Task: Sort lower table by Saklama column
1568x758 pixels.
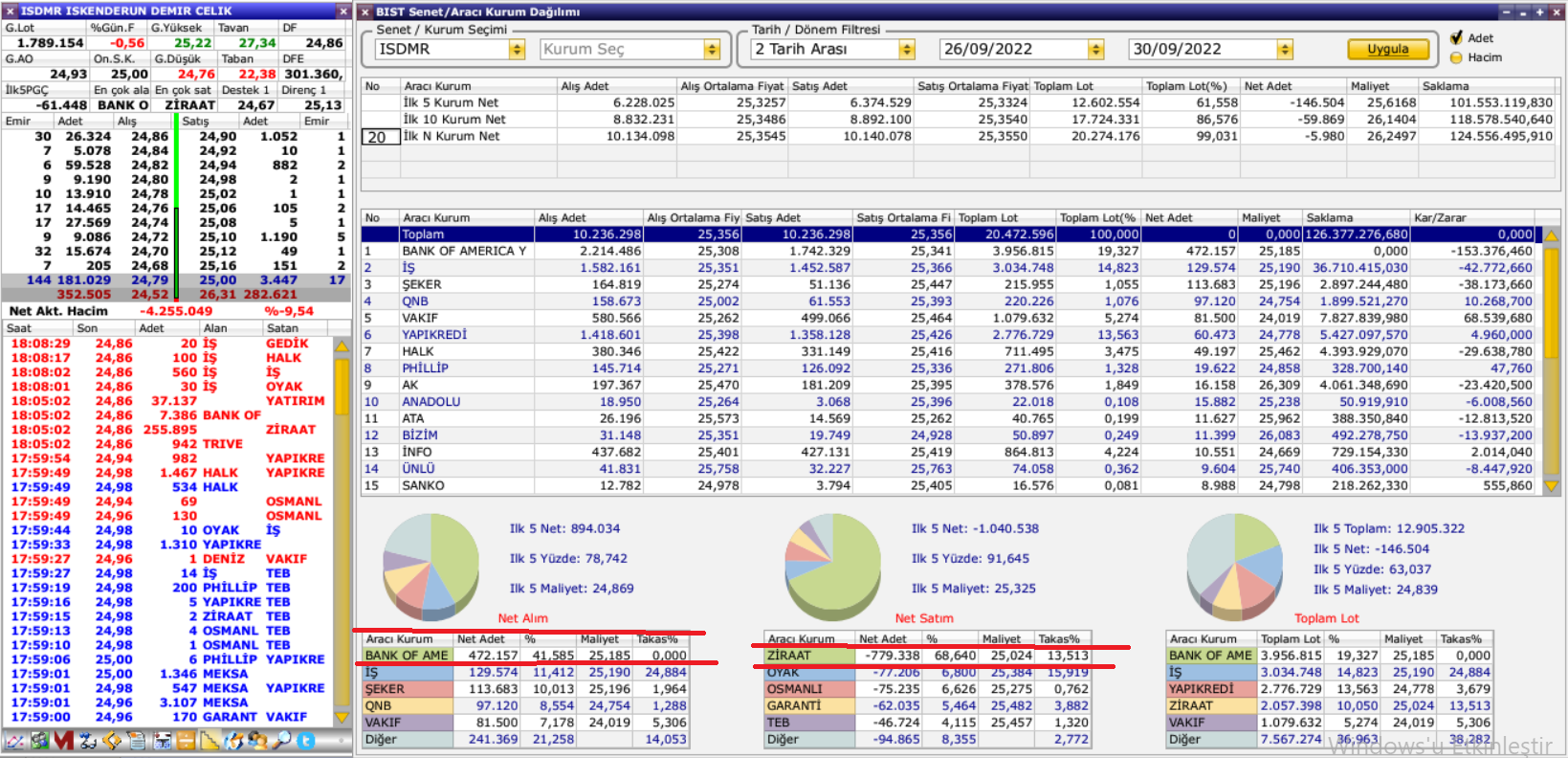Action: [x=1357, y=217]
